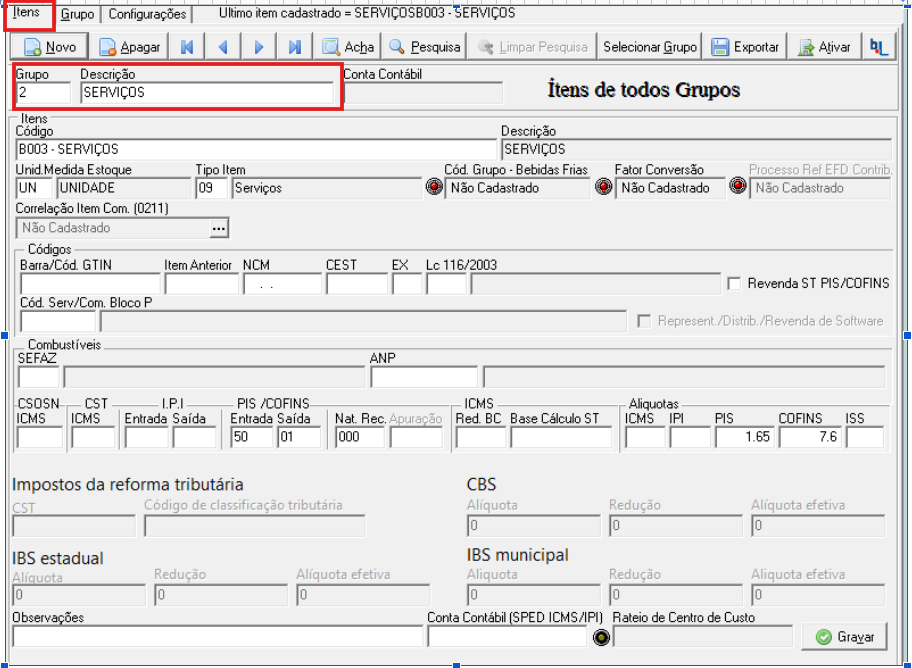Switch to the Grupo tab
The image size is (912, 668).
(77, 14)
